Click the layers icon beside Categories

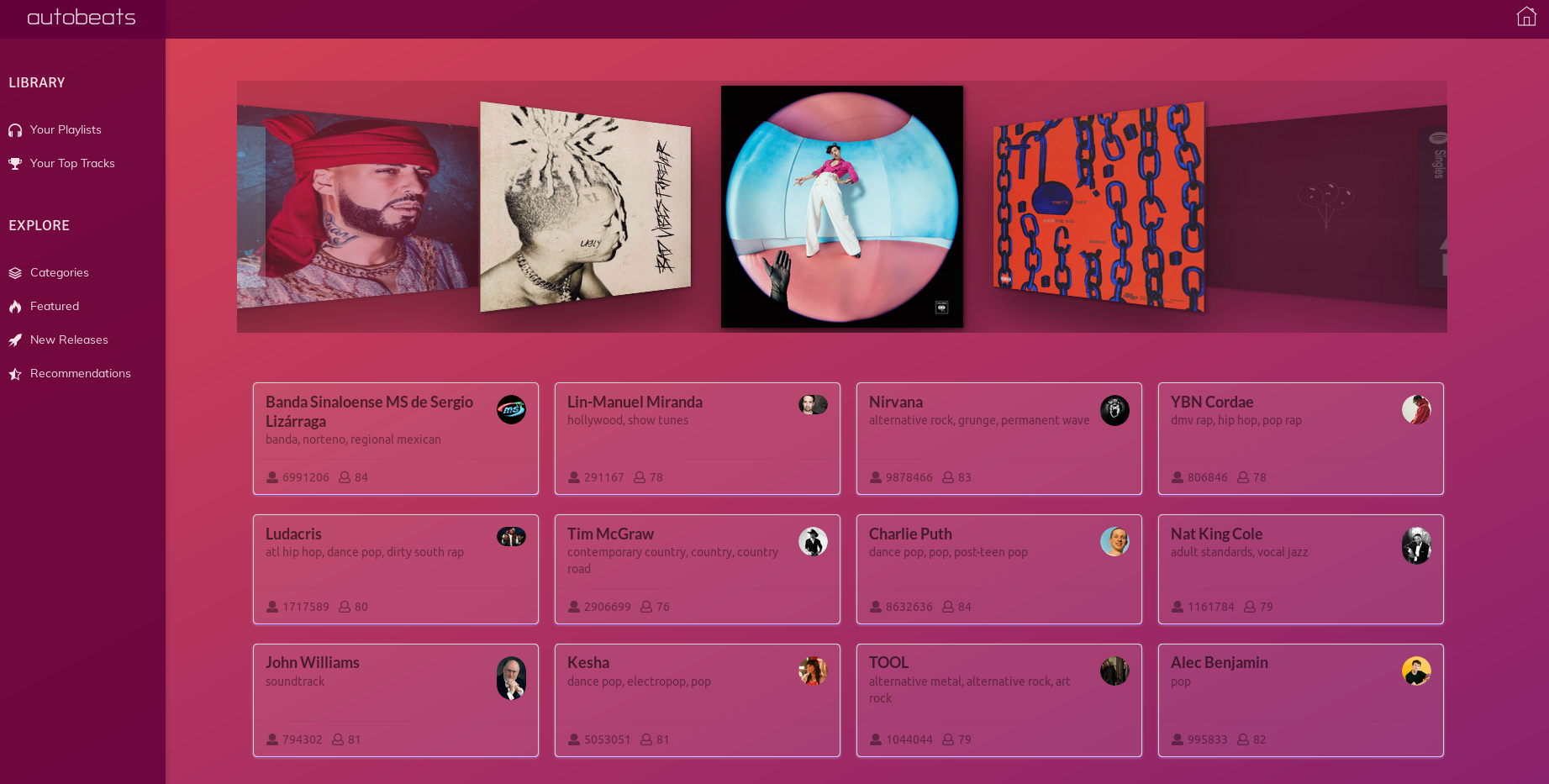(15, 273)
